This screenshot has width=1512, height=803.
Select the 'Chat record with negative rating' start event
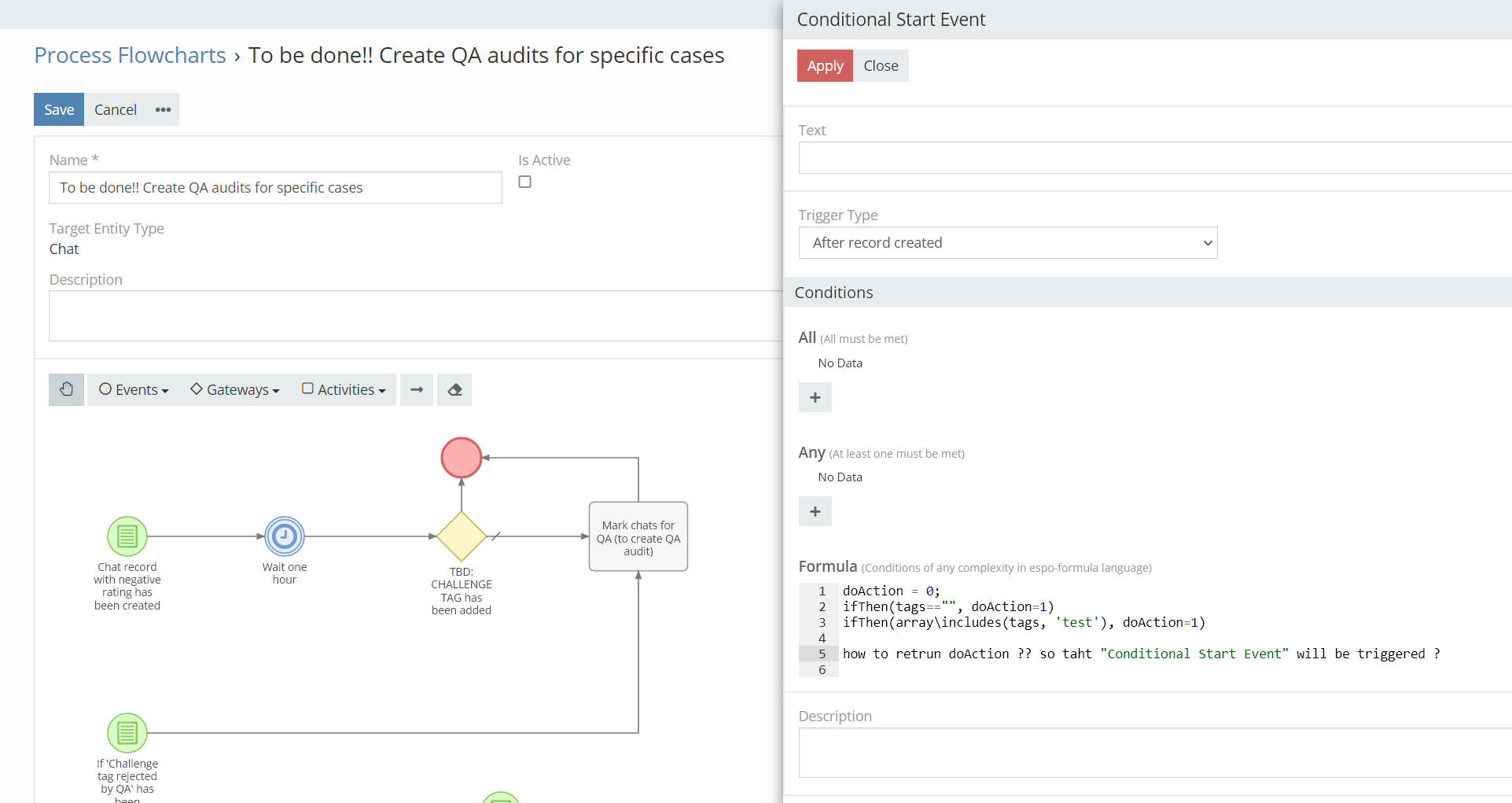tap(127, 536)
